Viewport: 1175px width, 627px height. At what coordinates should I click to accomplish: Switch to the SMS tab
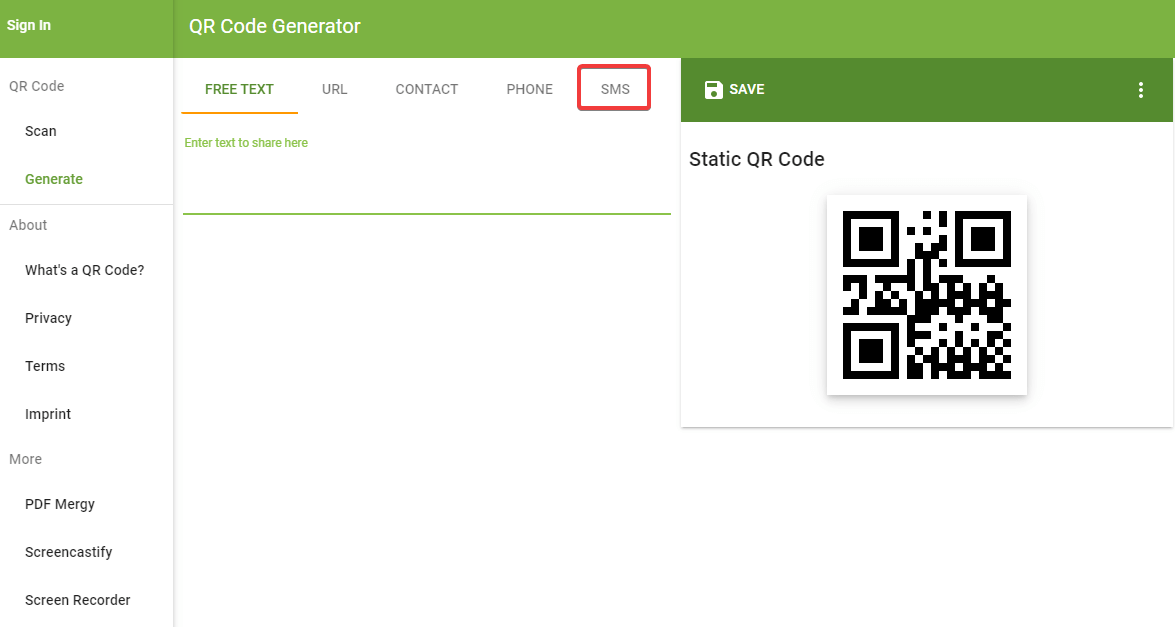615,89
